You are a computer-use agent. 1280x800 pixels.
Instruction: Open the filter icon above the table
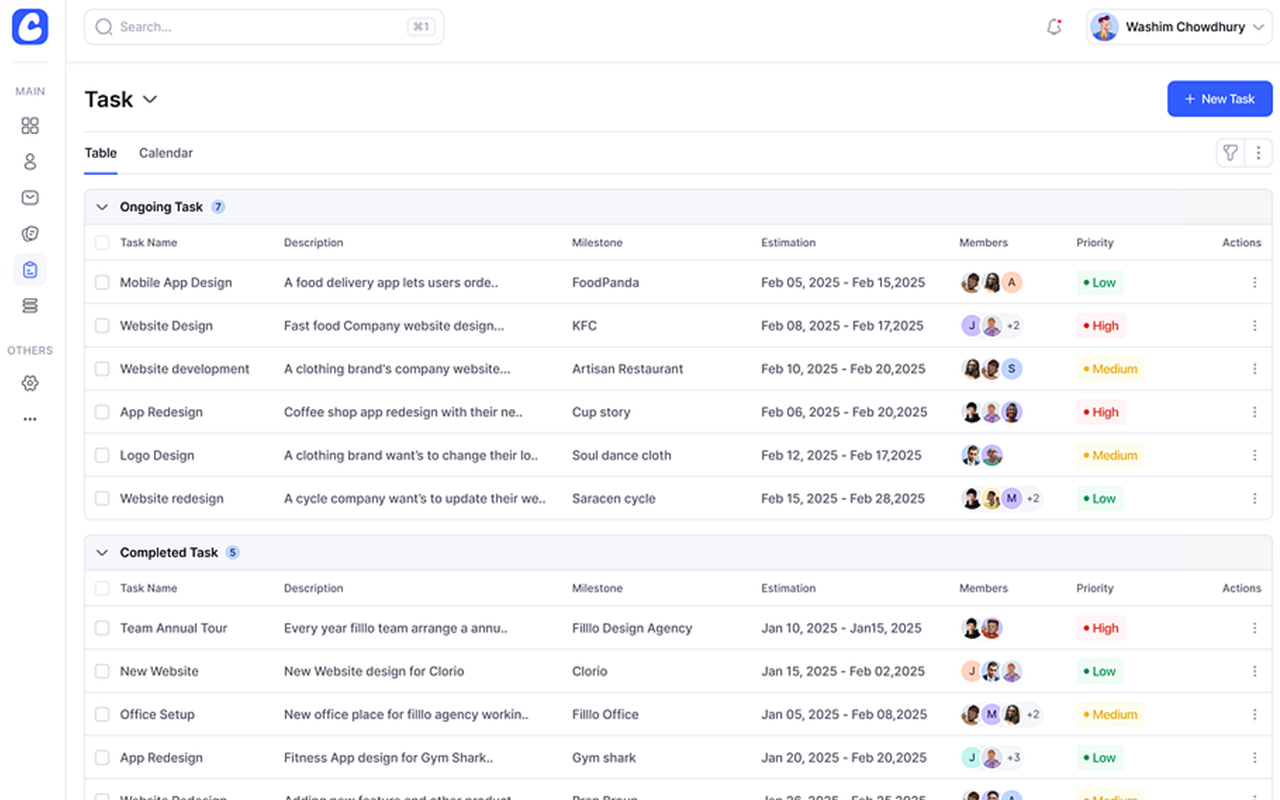tap(1230, 152)
